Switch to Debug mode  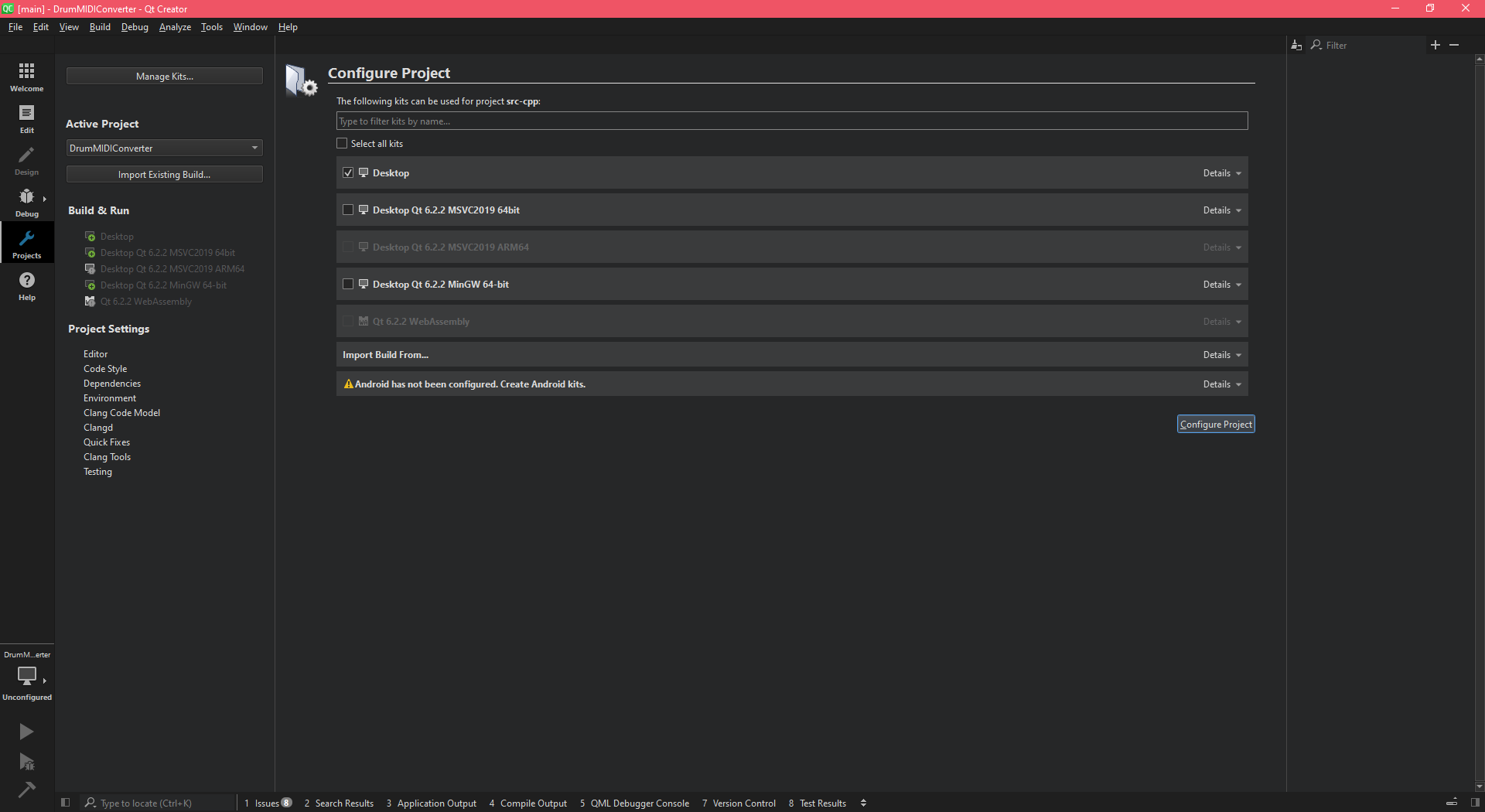27,203
